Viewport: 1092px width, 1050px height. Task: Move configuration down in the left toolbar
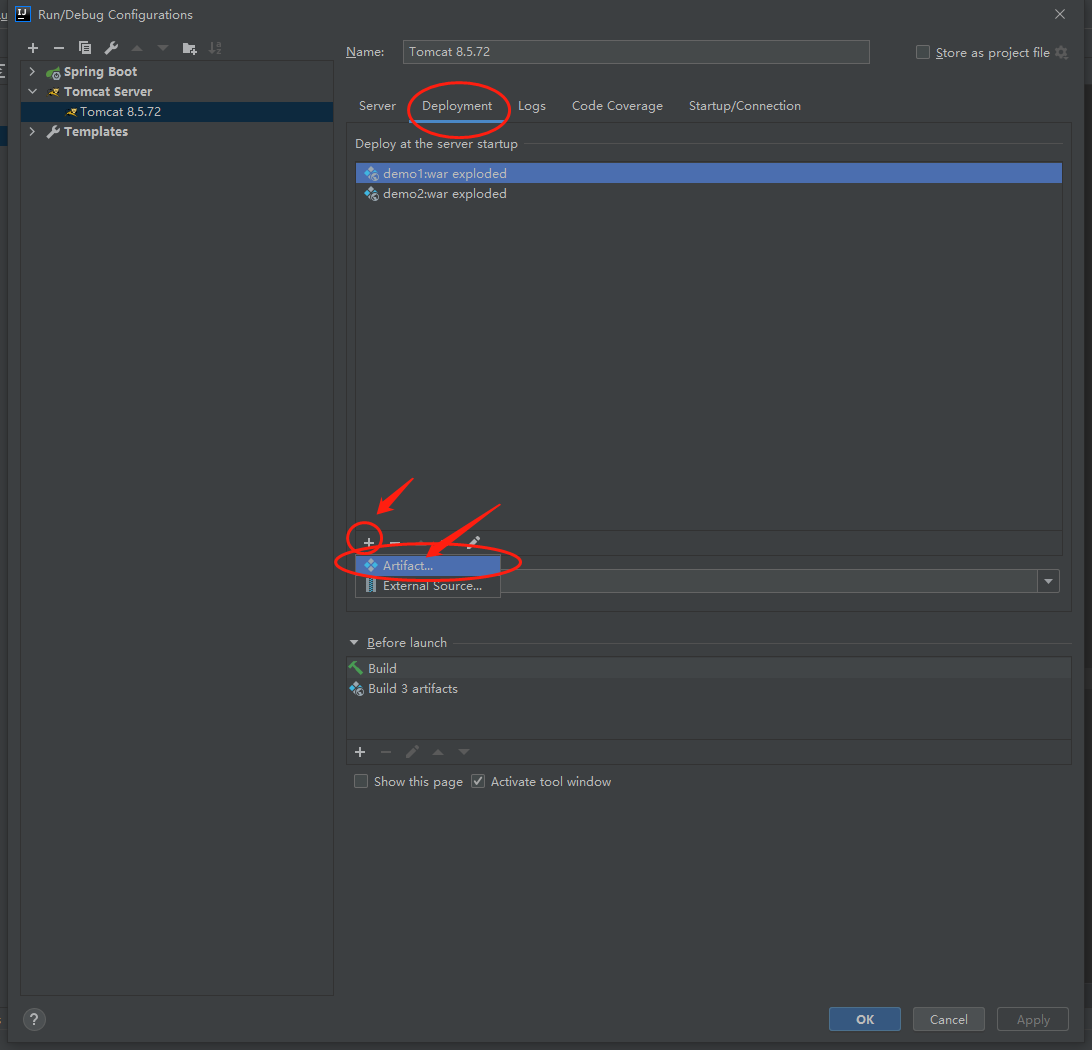163,48
